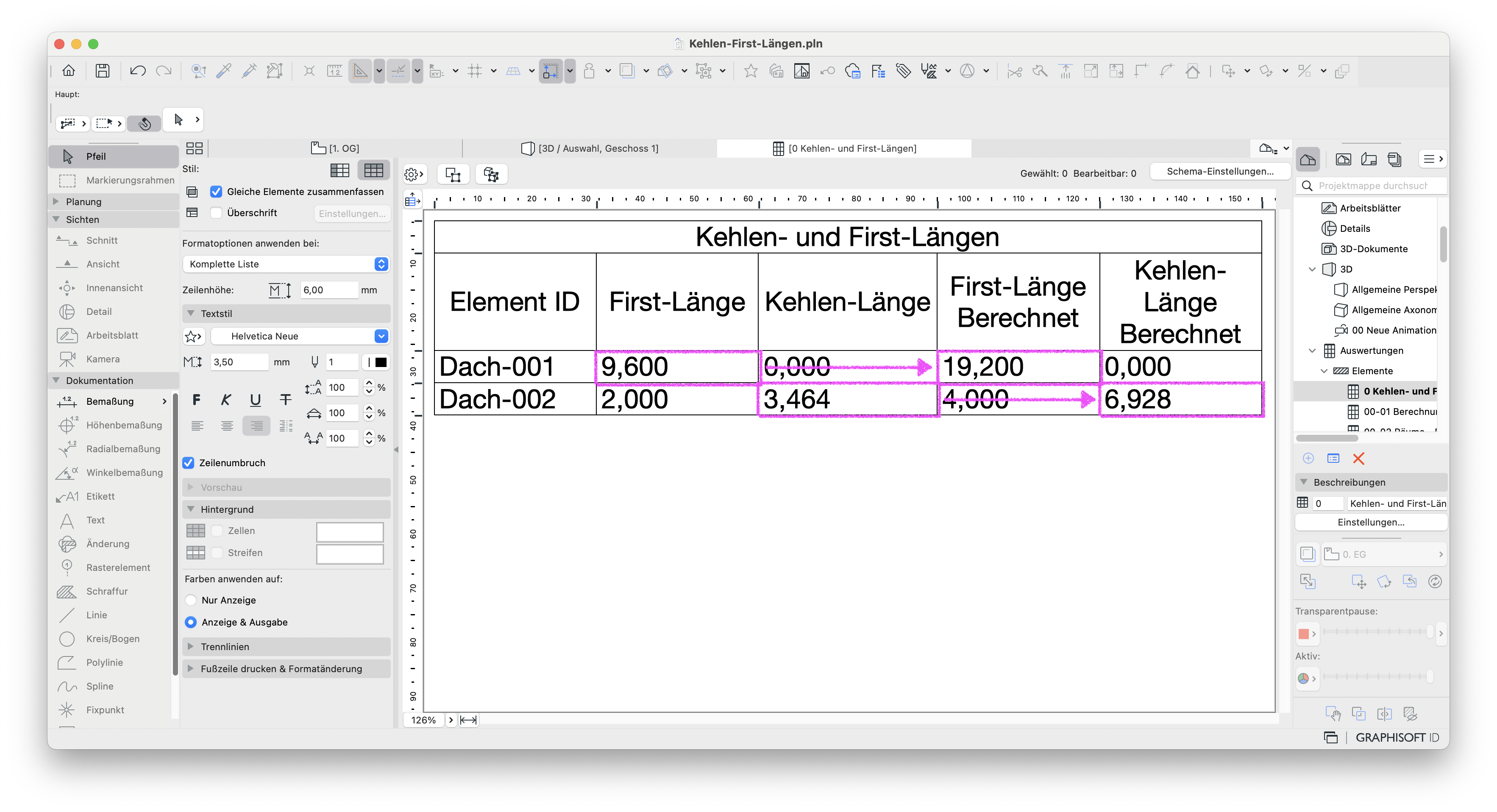Click the text height 3,50 input field
Image resolution: width=1497 pixels, height=812 pixels.
point(239,362)
